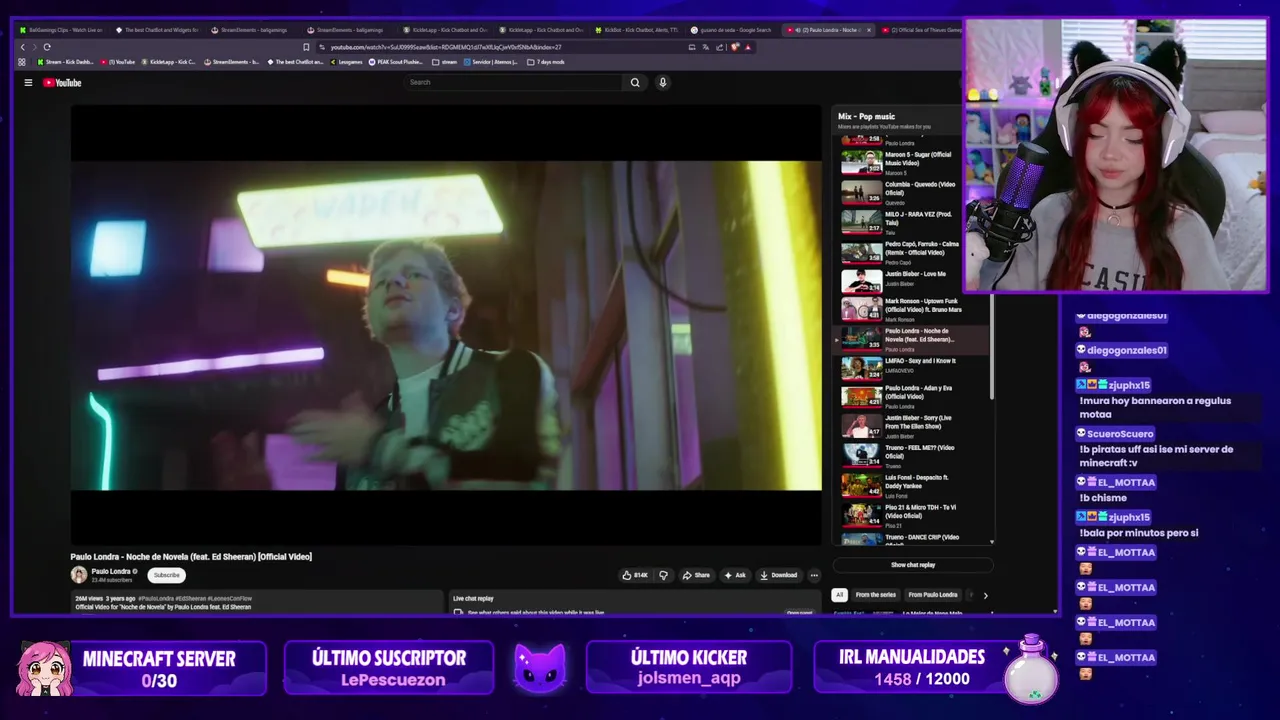
Task: Switch to BaliGamings Clips browser tab
Action: coord(60,30)
